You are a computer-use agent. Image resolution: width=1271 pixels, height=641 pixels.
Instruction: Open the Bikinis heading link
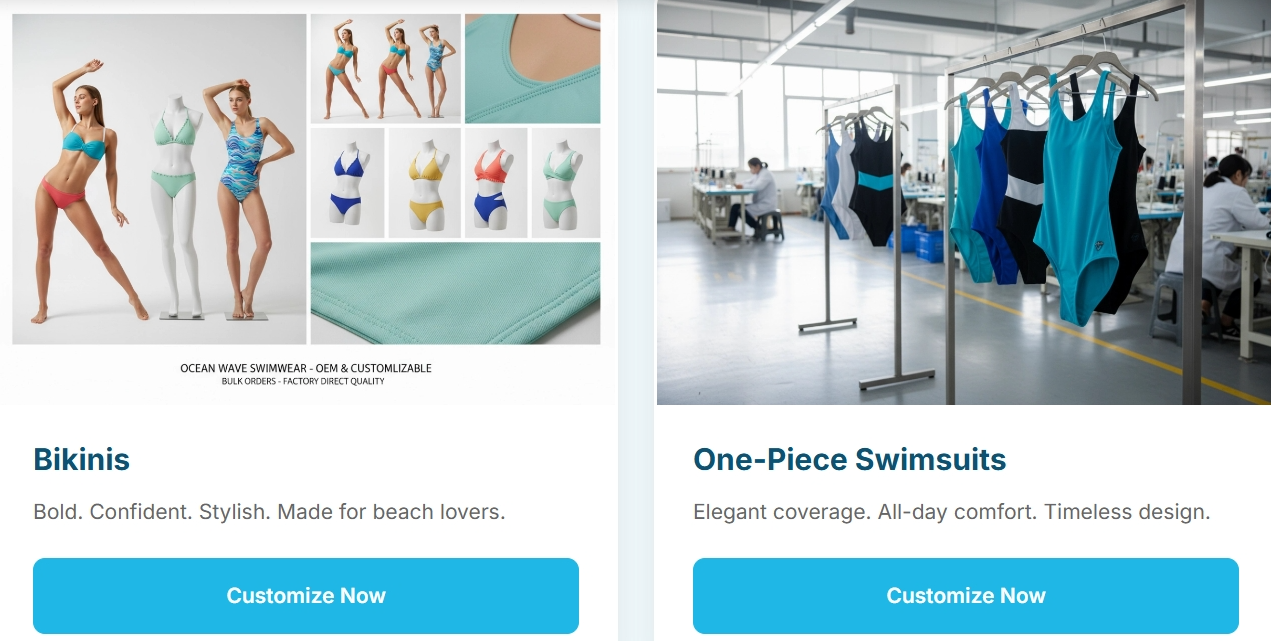pos(82,459)
